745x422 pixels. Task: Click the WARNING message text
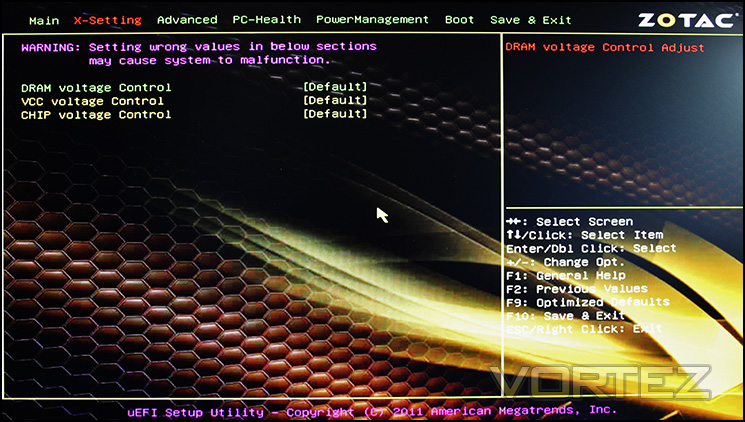[x=199, y=53]
